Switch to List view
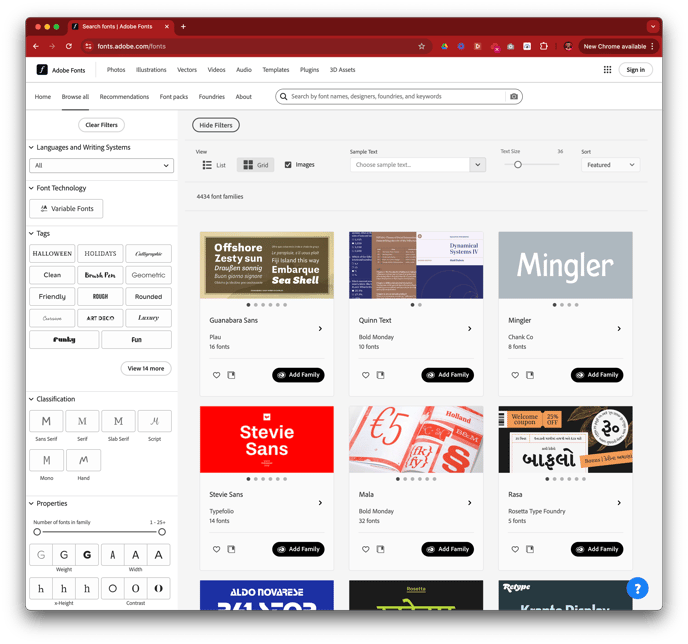Screen dimensions: 688x644 pos(214,165)
